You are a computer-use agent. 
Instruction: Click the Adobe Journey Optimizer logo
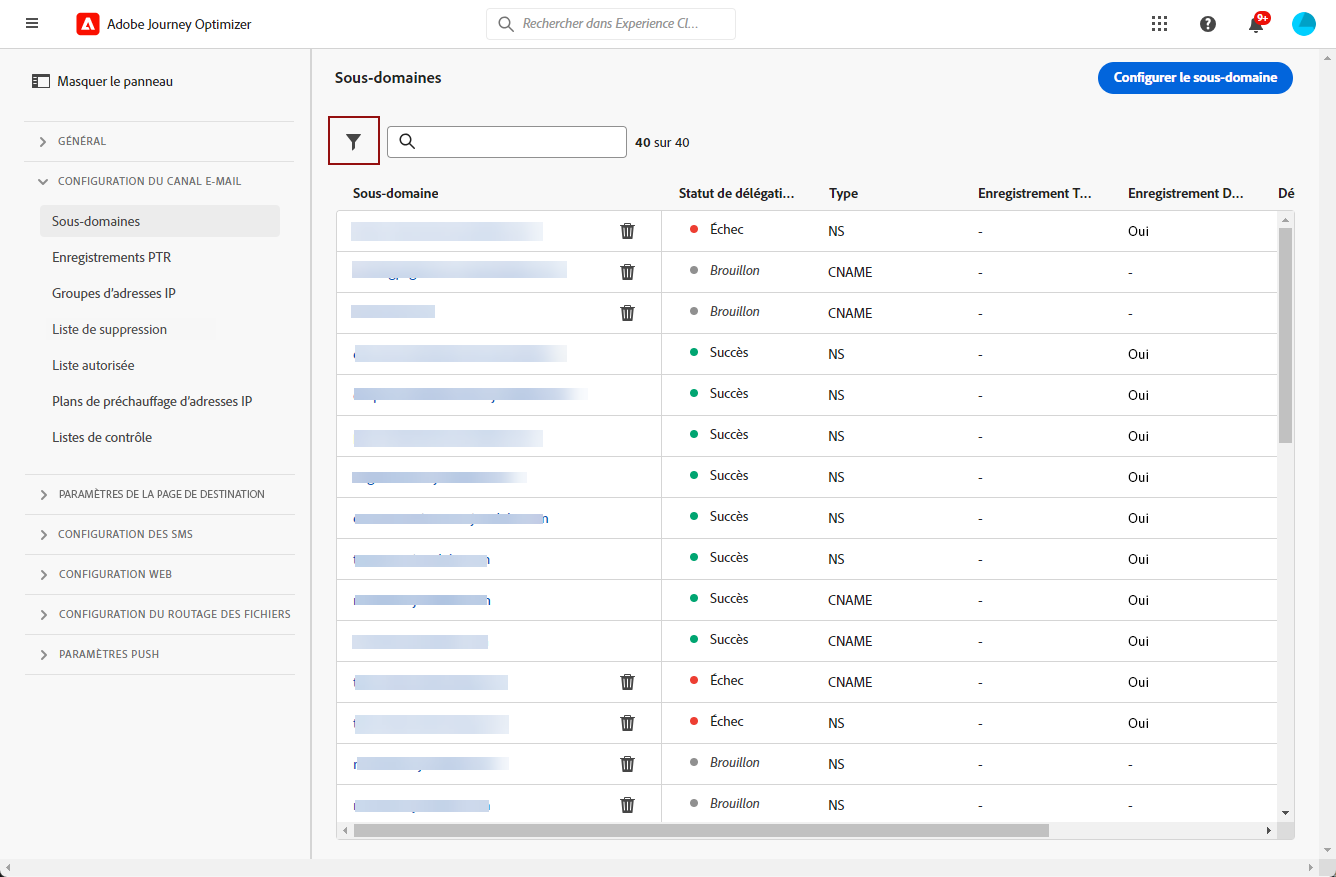point(88,24)
